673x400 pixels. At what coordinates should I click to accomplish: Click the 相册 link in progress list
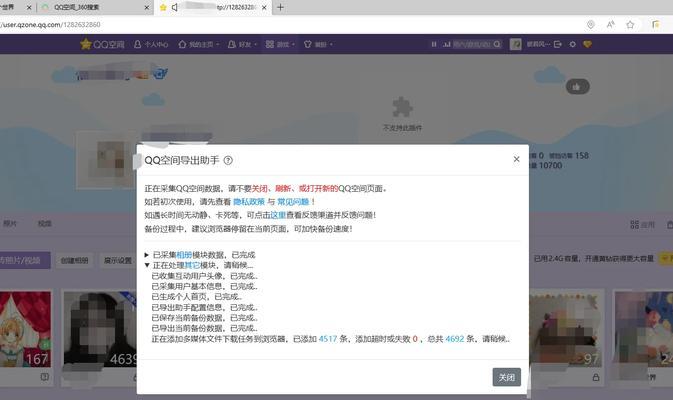coord(184,255)
